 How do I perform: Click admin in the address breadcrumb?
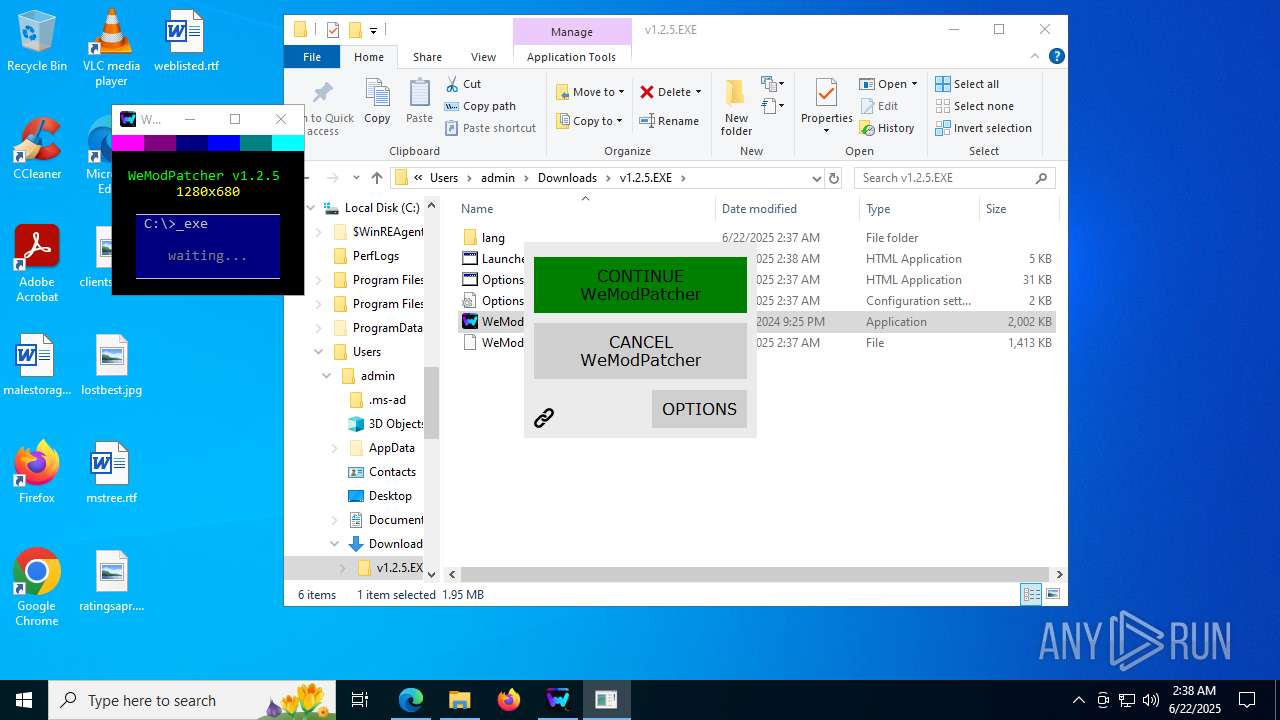click(x=498, y=178)
